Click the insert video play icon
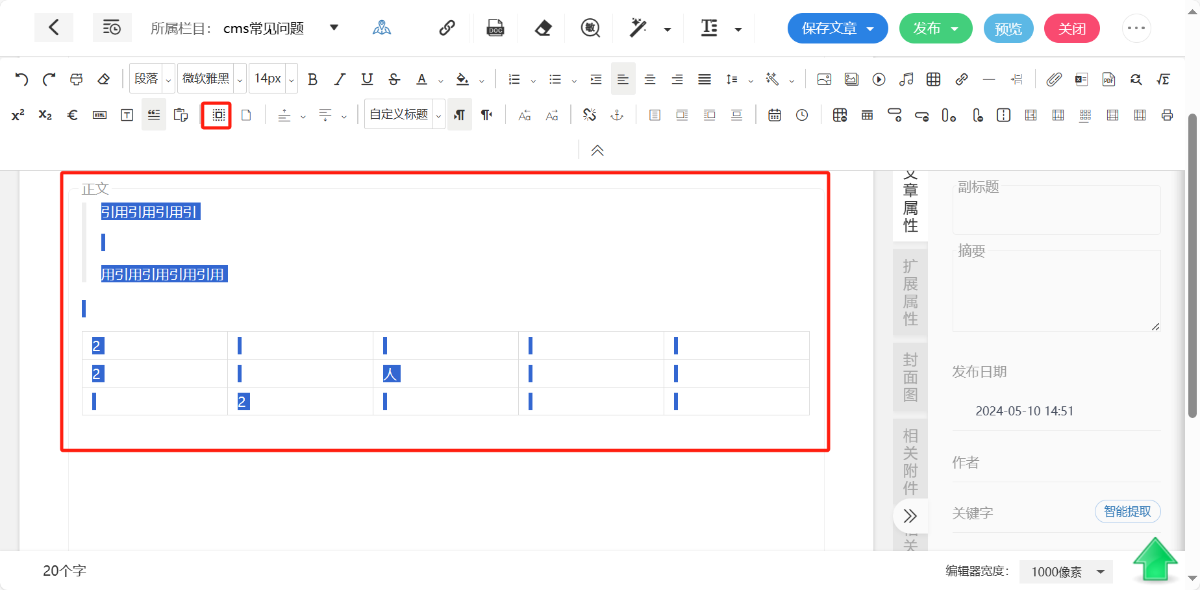This screenshot has width=1200, height=590. coord(879,79)
